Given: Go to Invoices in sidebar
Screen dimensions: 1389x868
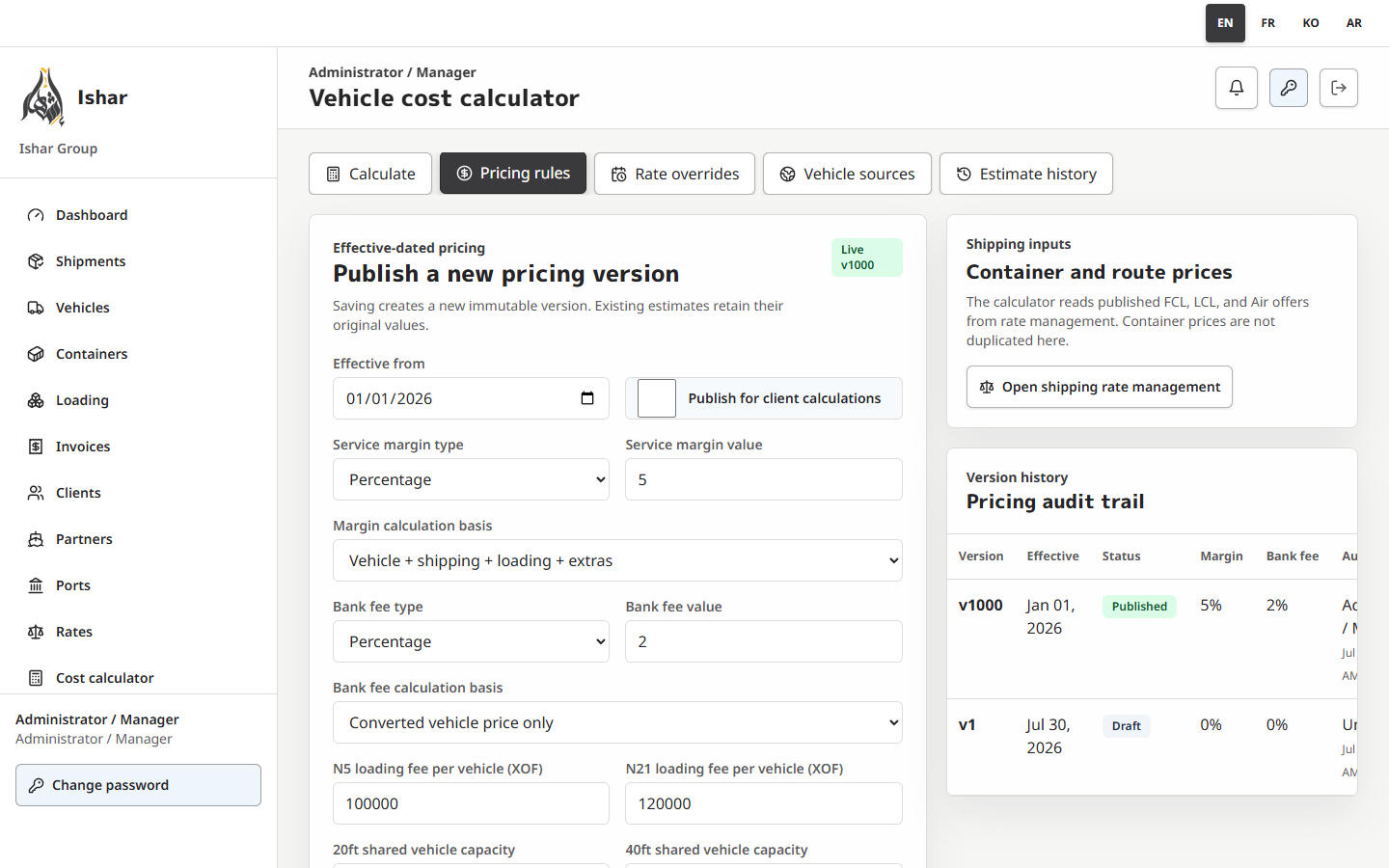Looking at the screenshot, I should (138, 447).
